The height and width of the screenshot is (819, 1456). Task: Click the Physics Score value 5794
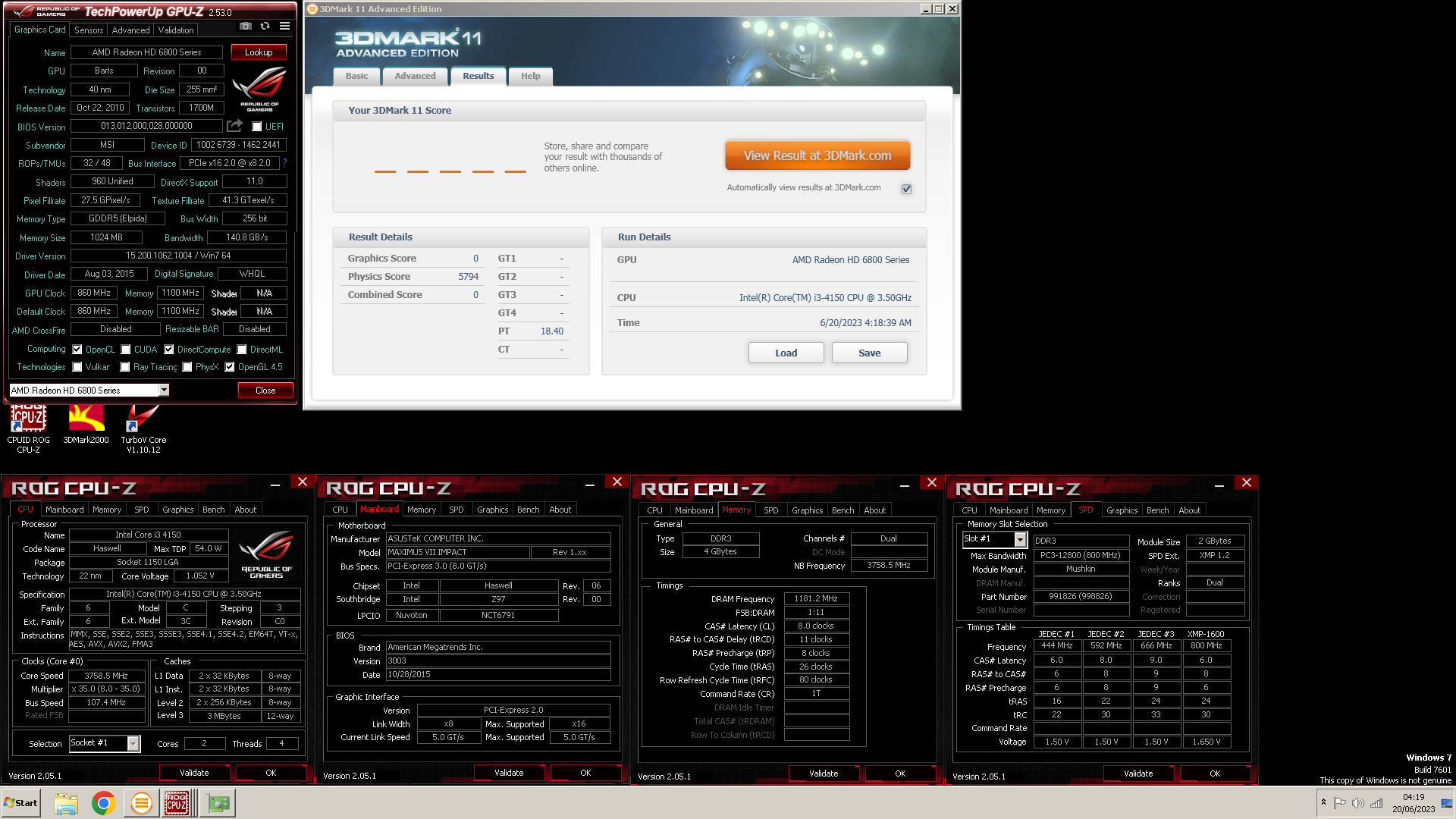coord(468,277)
